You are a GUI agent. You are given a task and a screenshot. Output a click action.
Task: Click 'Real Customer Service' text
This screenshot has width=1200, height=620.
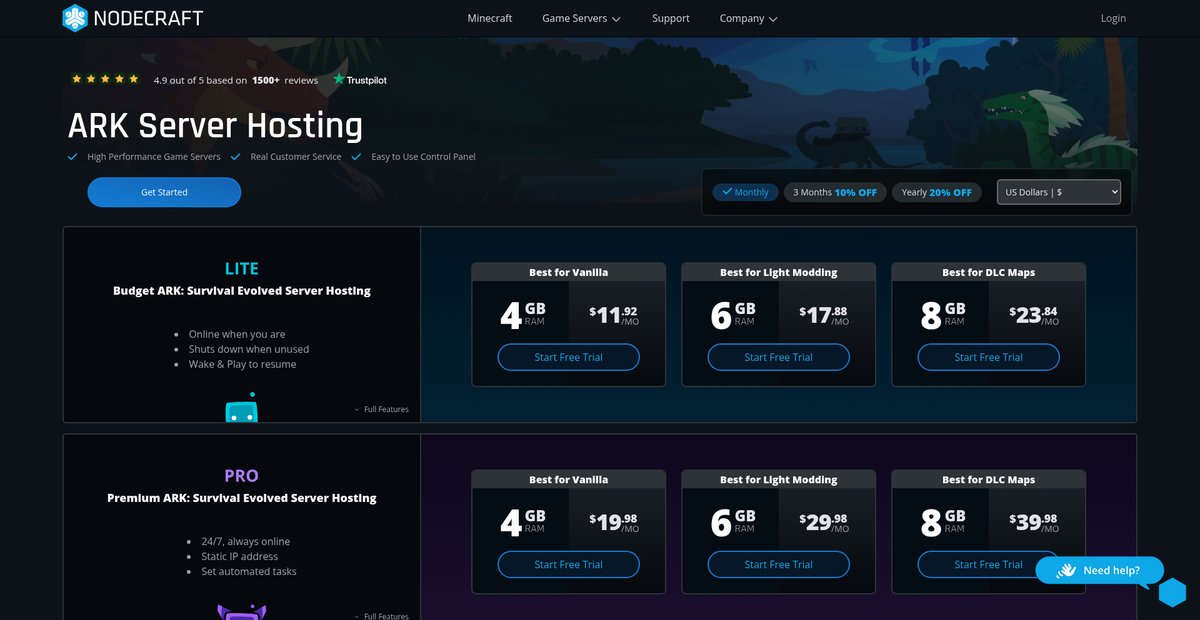(x=295, y=157)
